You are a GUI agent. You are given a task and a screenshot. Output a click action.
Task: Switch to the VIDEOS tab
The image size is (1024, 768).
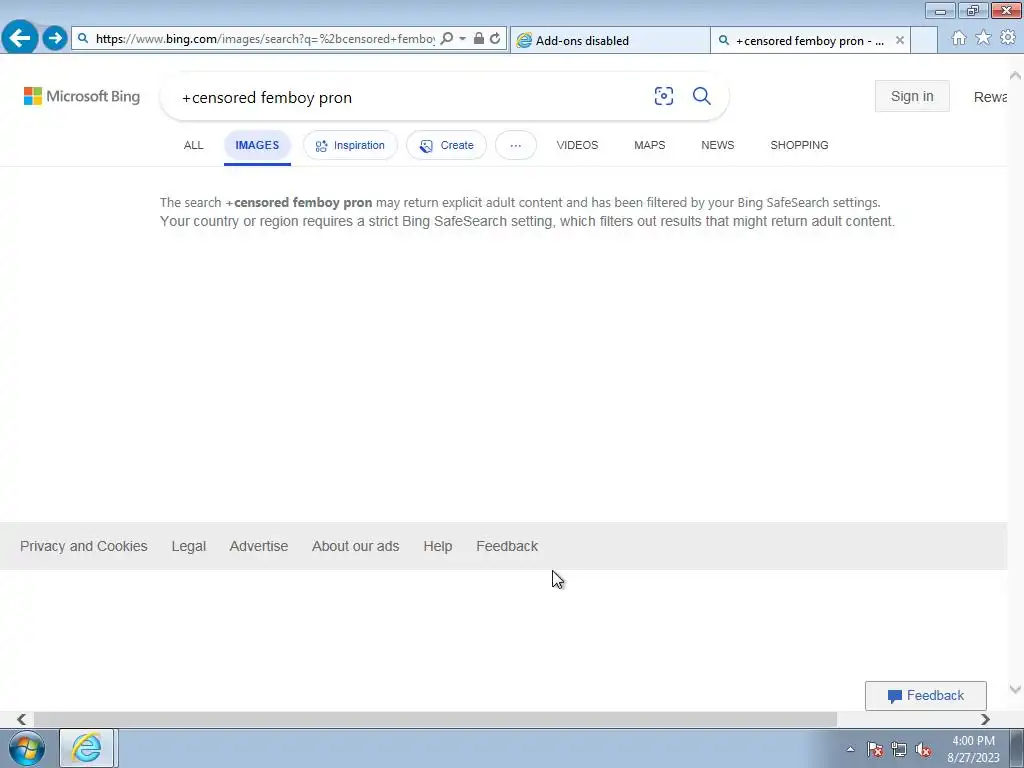coord(577,145)
